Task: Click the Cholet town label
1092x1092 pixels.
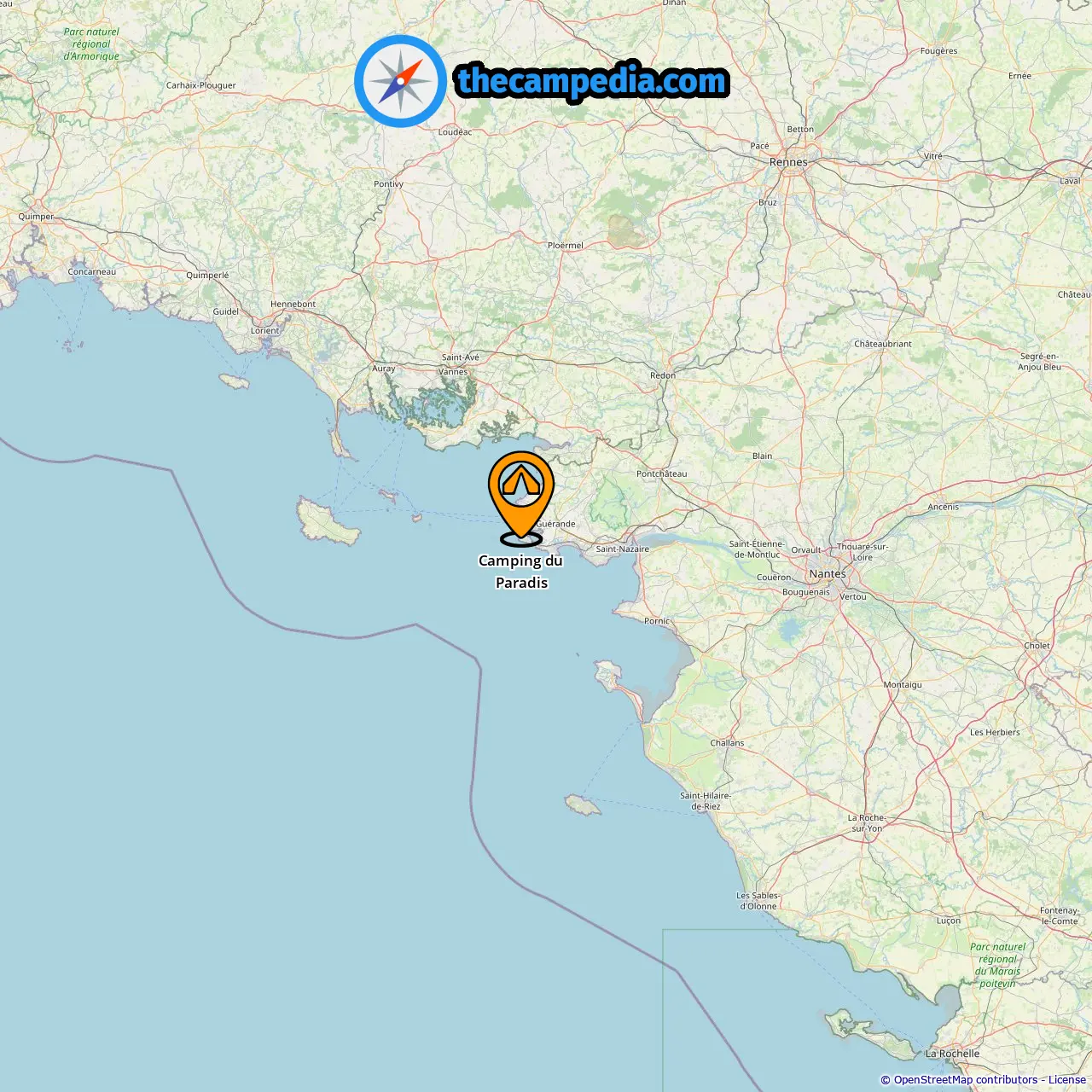Action: click(x=1037, y=646)
